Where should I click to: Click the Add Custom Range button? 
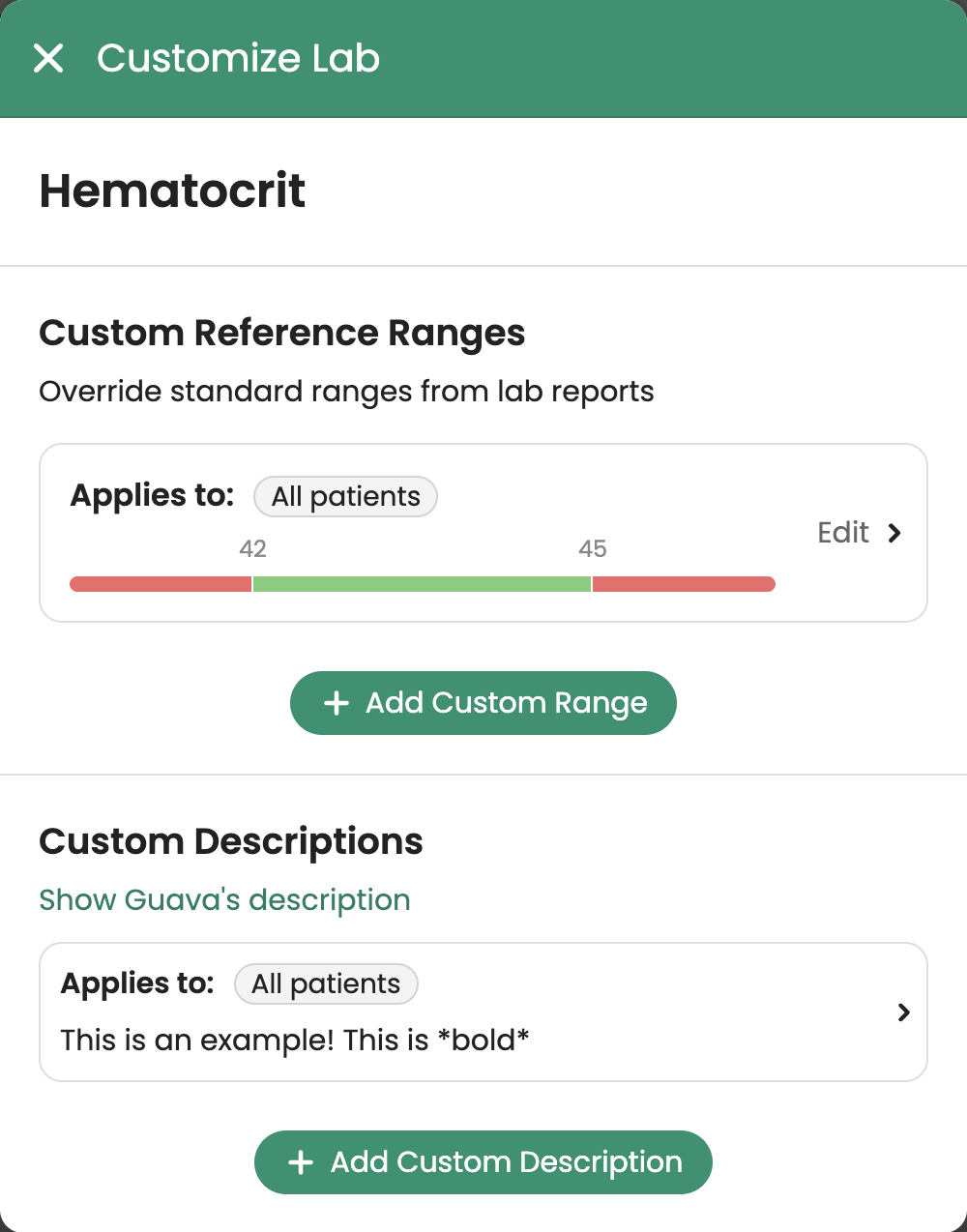[x=483, y=703]
